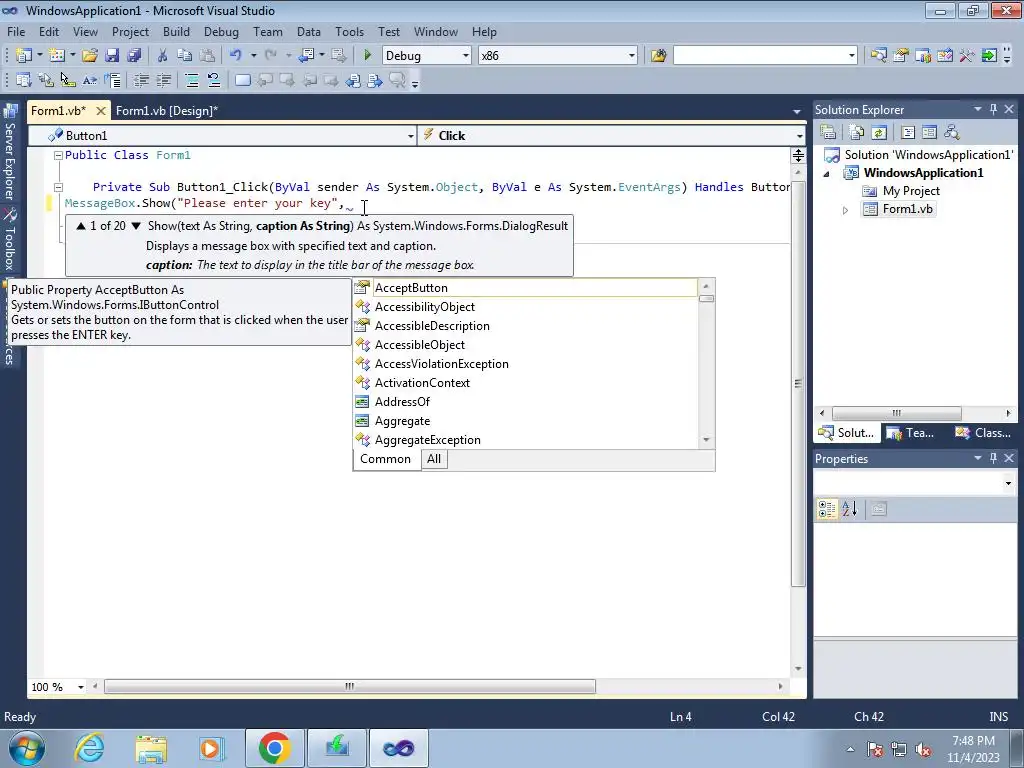Pin the Solution Explorer panel
The width and height of the screenshot is (1024, 768).
tap(993, 110)
